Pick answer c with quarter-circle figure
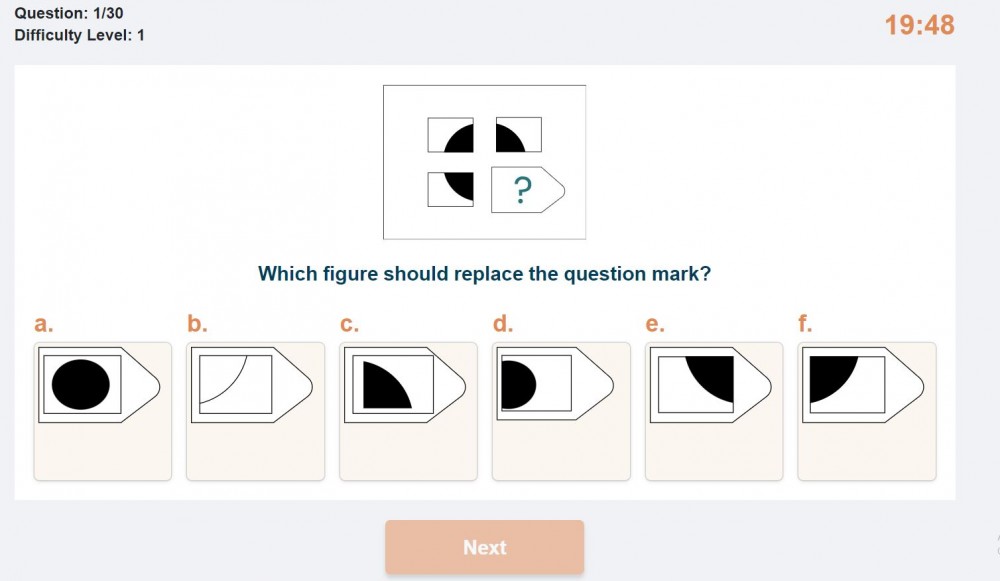 (x=408, y=411)
